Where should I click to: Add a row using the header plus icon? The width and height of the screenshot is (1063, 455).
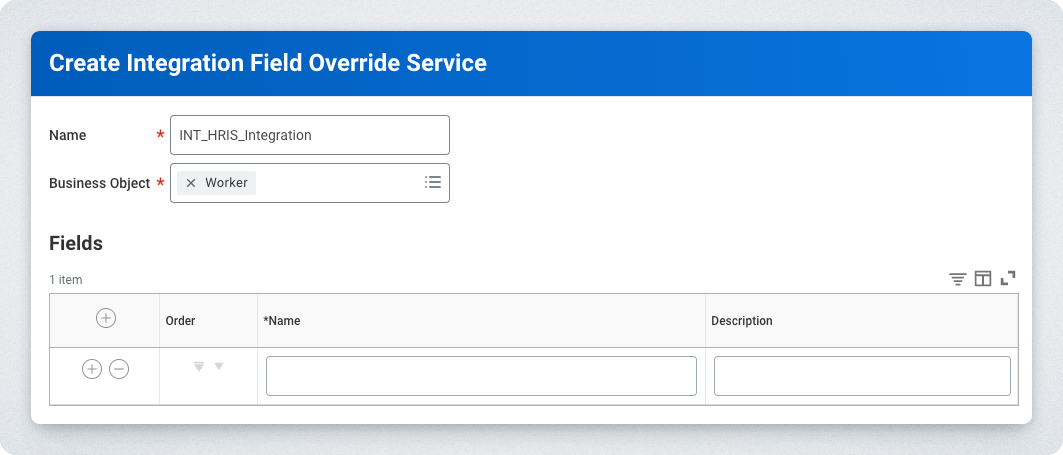[x=105, y=318]
